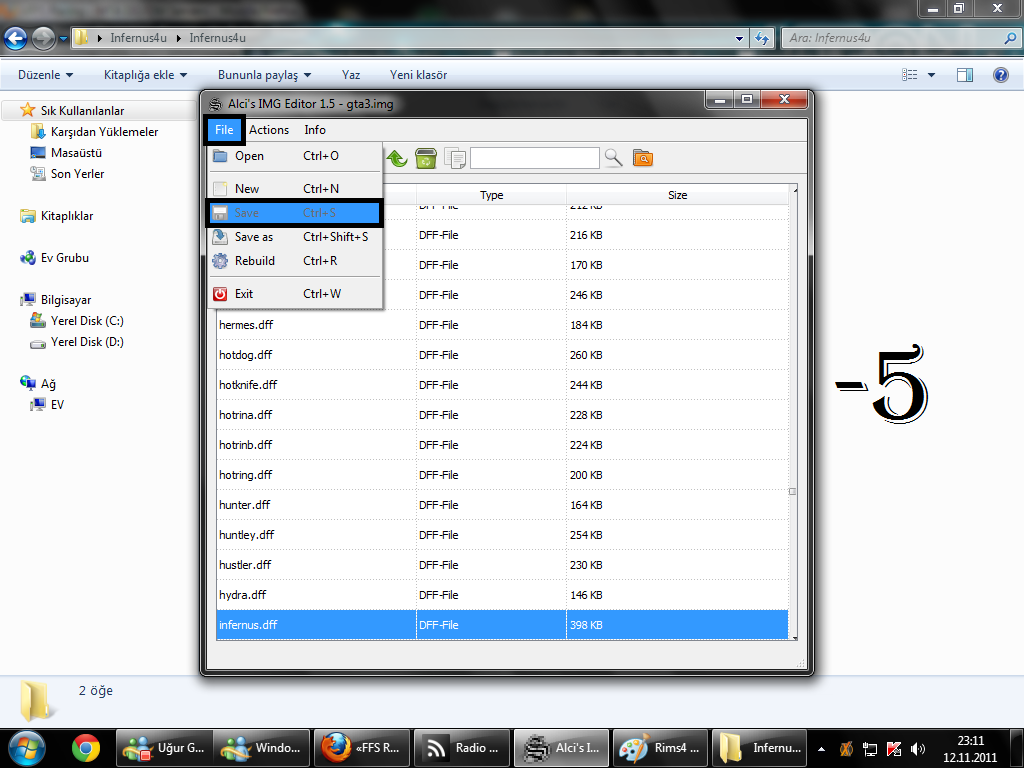
Task: Sort by the Type column header
Action: click(x=491, y=195)
